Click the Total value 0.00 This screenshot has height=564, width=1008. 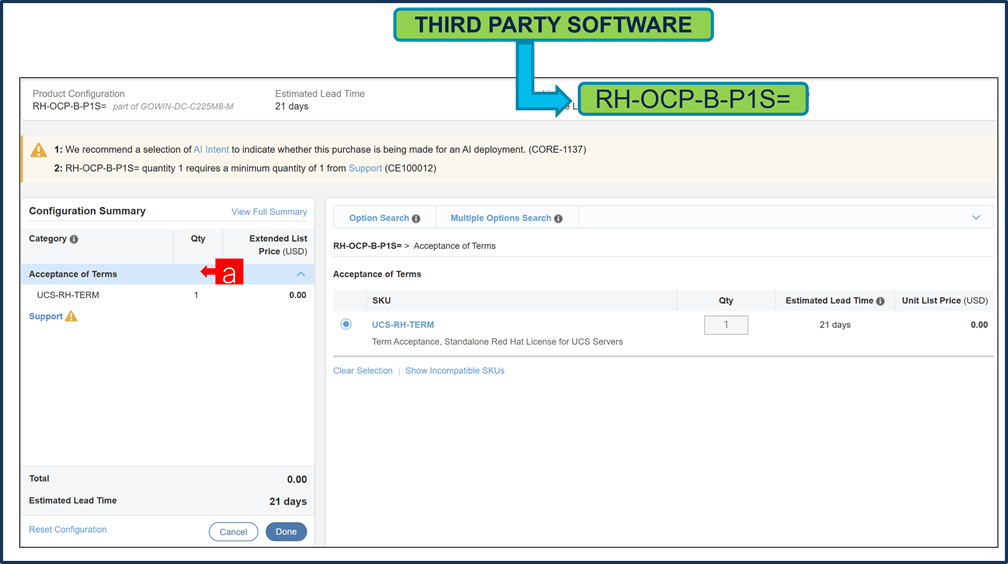(297, 479)
